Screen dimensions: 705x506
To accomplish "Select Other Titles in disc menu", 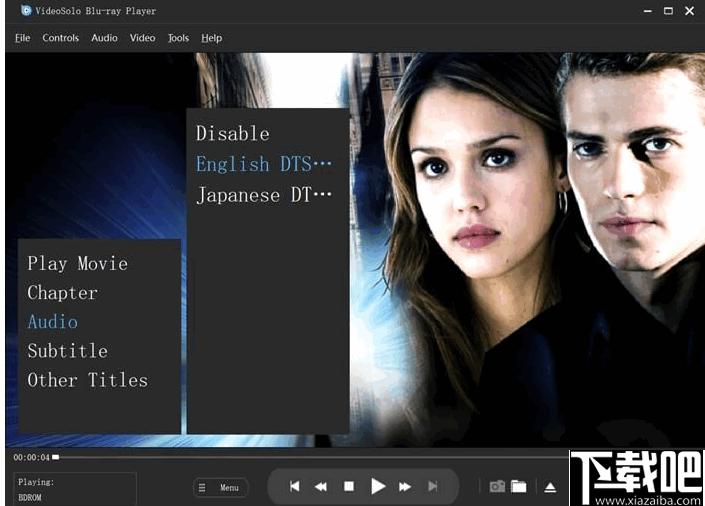I will tap(88, 380).
